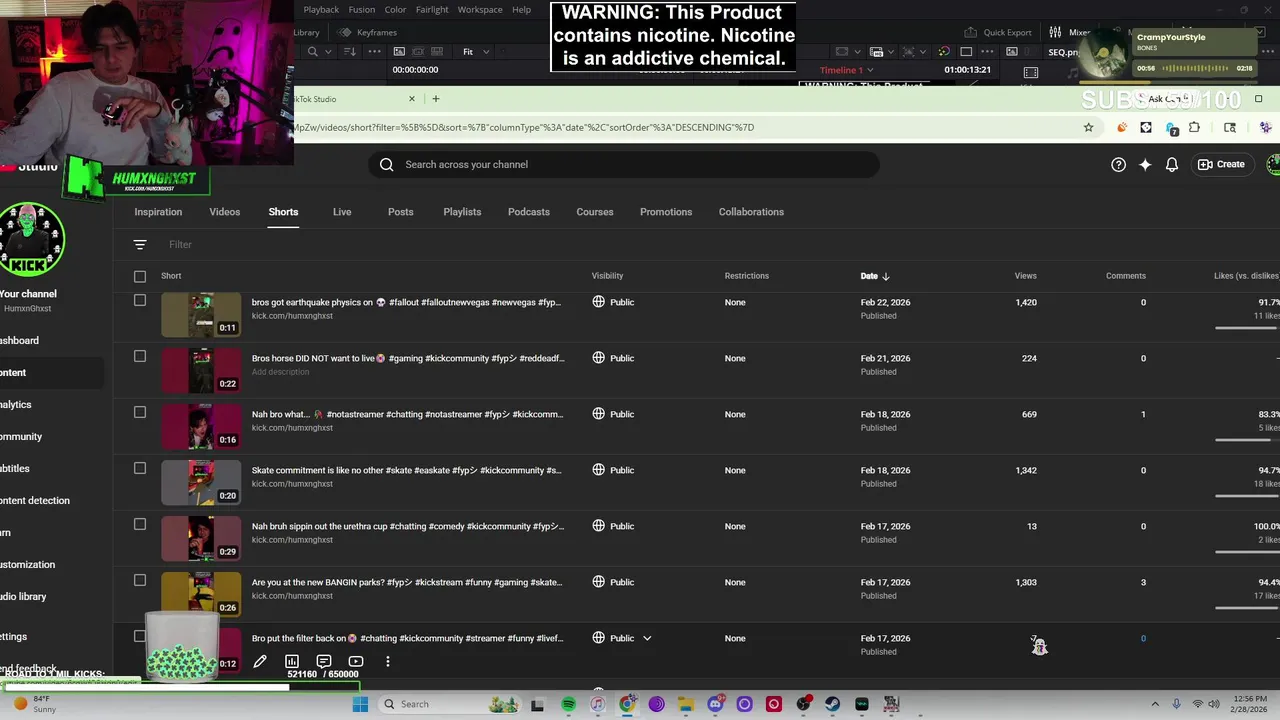Screen dimensions: 1280x720
Task: Check the BANGIN parks short's checkbox
Action: pos(140,580)
